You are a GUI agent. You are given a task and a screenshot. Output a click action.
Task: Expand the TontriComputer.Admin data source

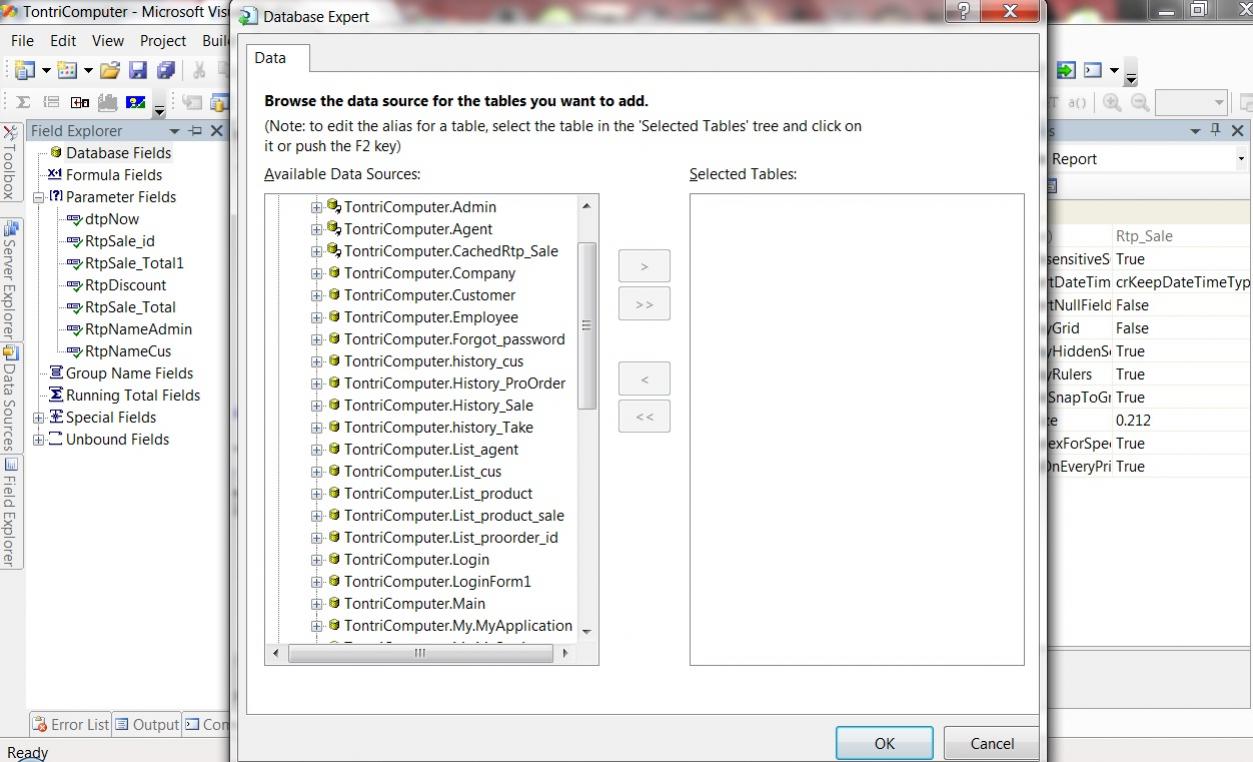[x=317, y=207]
